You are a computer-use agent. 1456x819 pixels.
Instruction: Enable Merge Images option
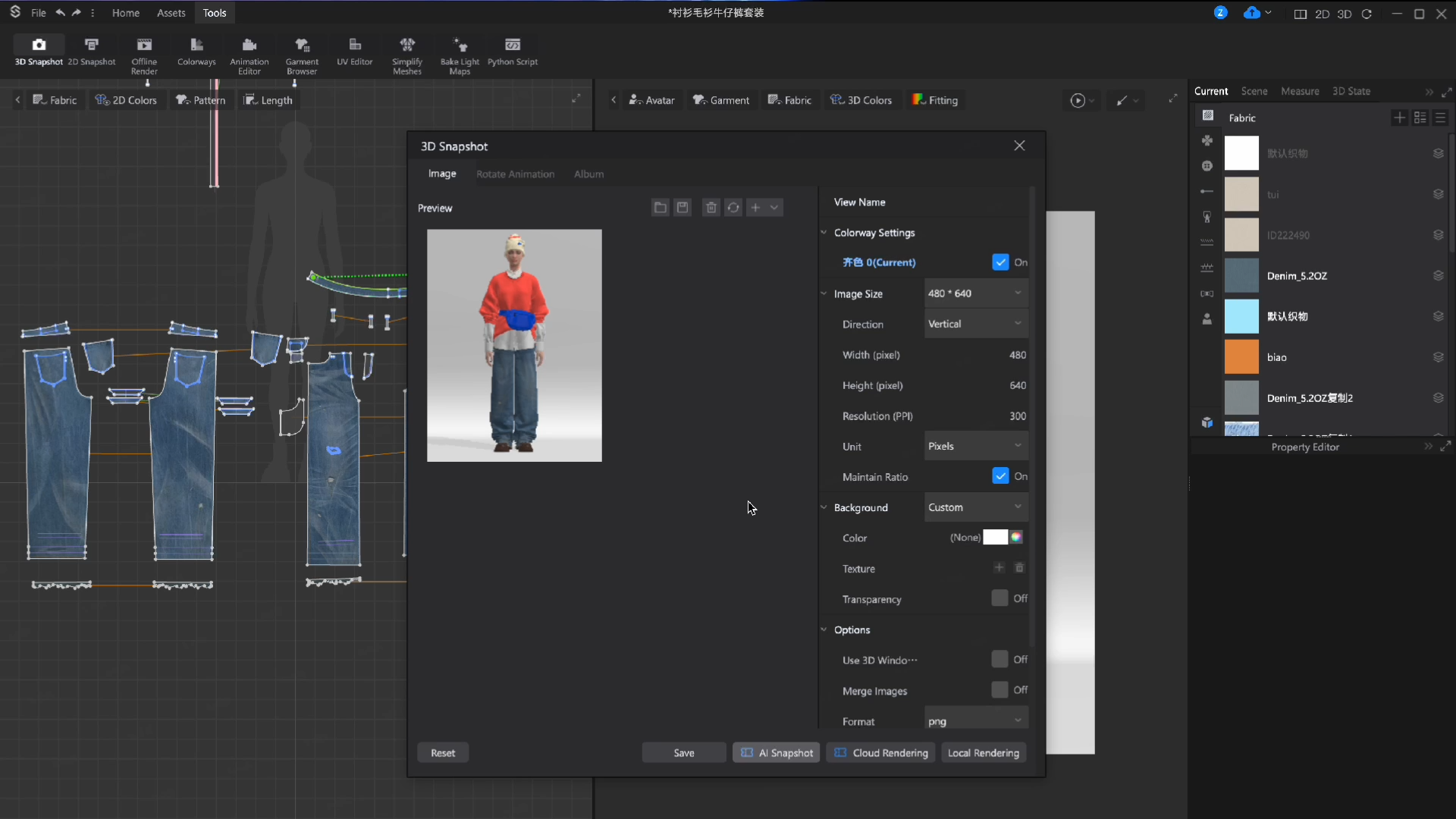click(x=999, y=689)
